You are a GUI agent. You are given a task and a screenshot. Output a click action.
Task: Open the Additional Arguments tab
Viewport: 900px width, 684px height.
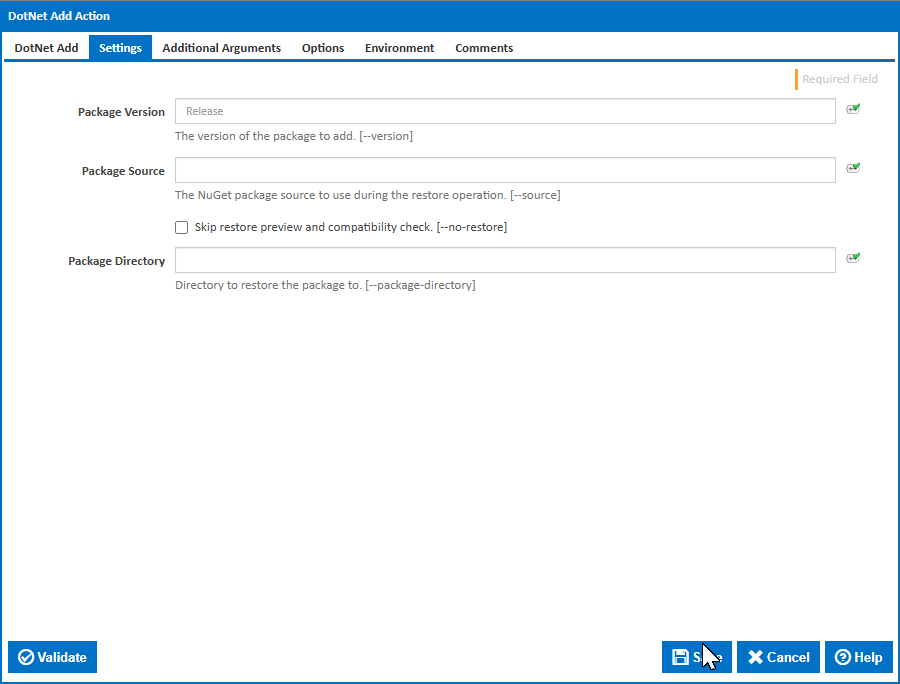(x=221, y=47)
